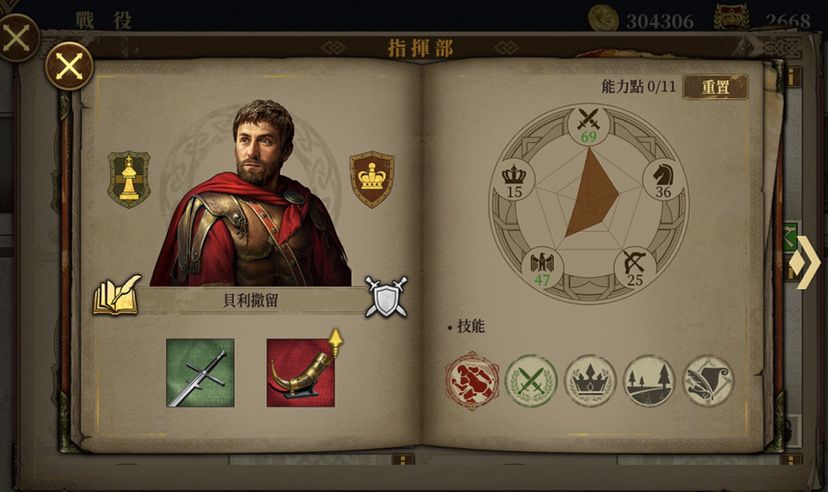Click the red fallen soldier skill icon
This screenshot has height=492, width=828.
[472, 380]
